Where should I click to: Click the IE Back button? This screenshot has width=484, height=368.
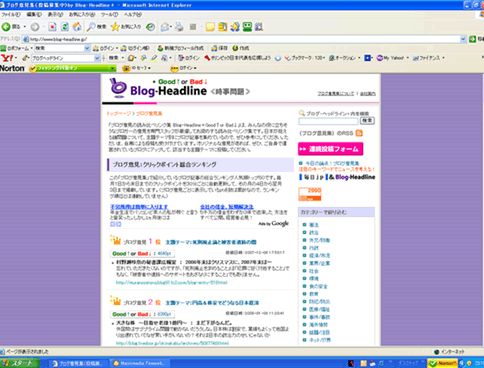coord(11,27)
